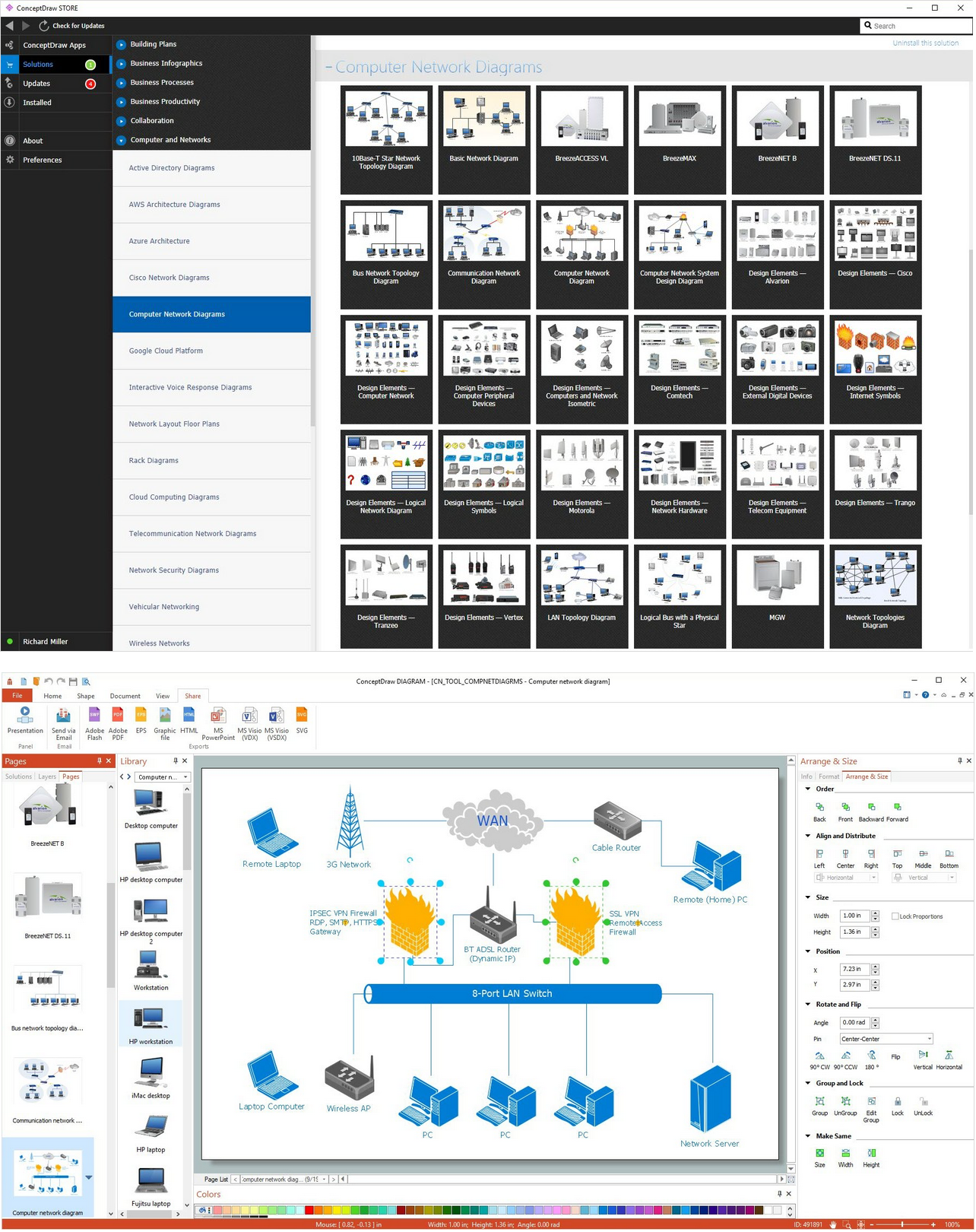Rotate selection 90° CW
The width and height of the screenshot is (976, 1232).
click(x=820, y=1060)
